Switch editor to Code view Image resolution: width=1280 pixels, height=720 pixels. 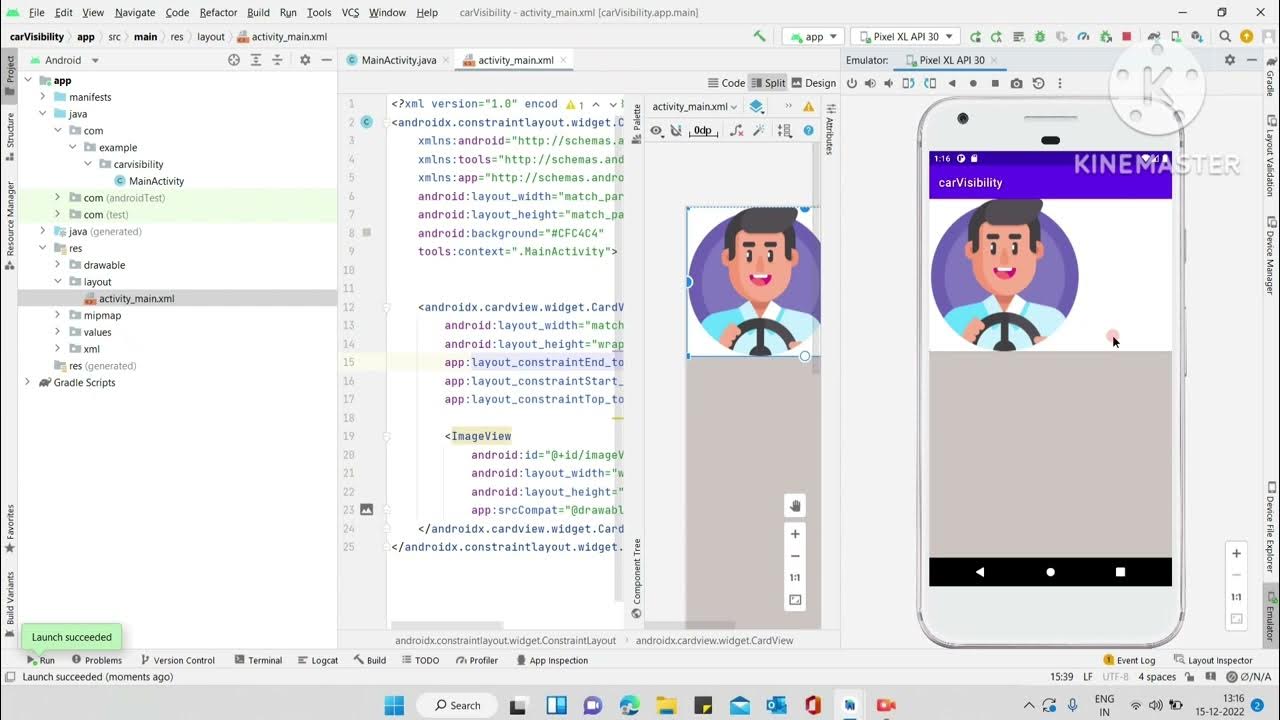726,83
